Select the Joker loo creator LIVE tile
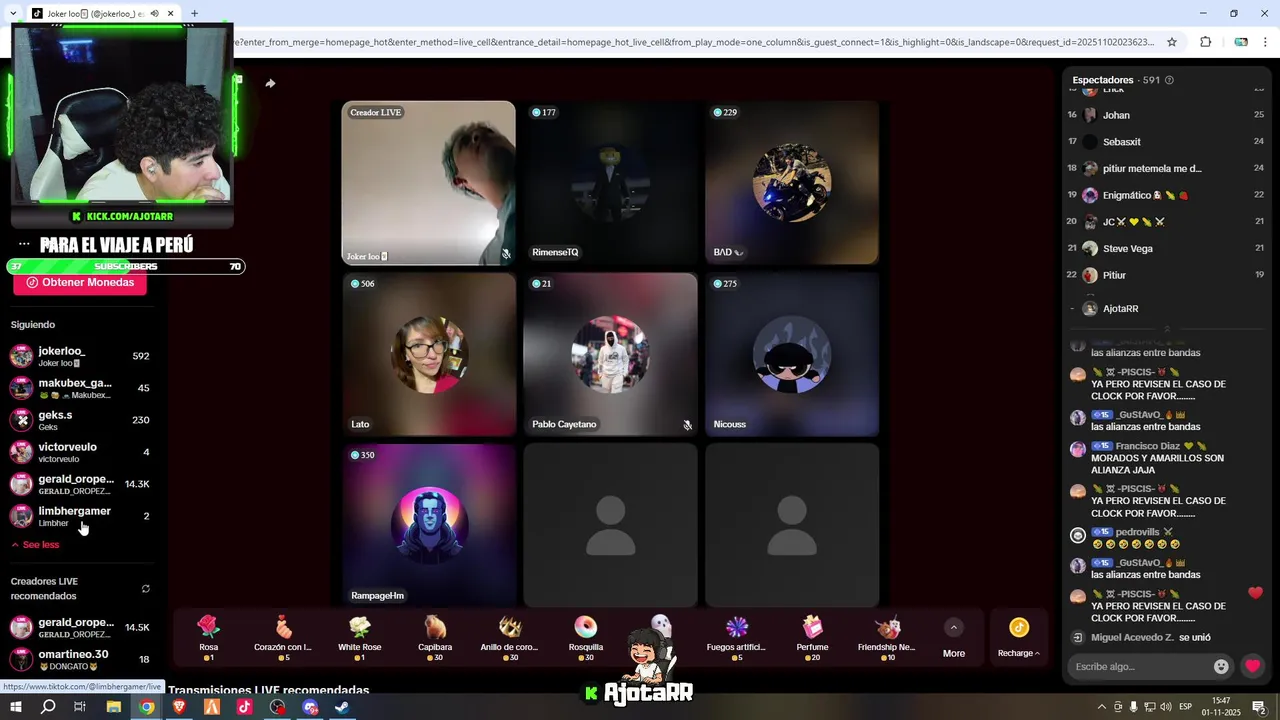 [429, 183]
